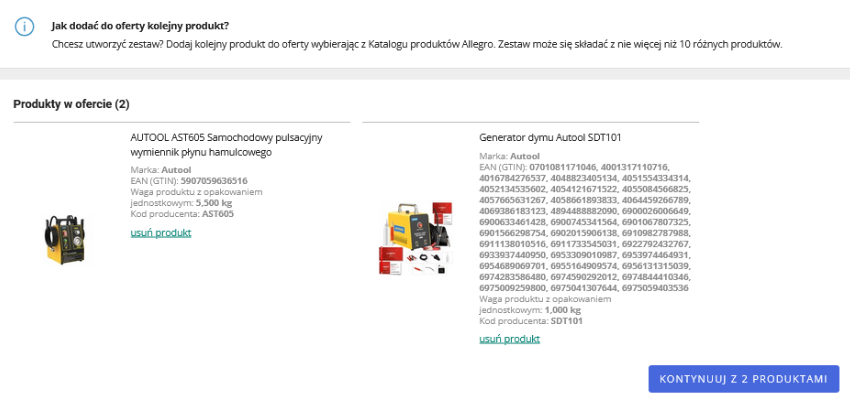Image resolution: width=850 pixels, height=403 pixels.
Task: Click EAN number '6933937440950'
Action: click(512, 254)
